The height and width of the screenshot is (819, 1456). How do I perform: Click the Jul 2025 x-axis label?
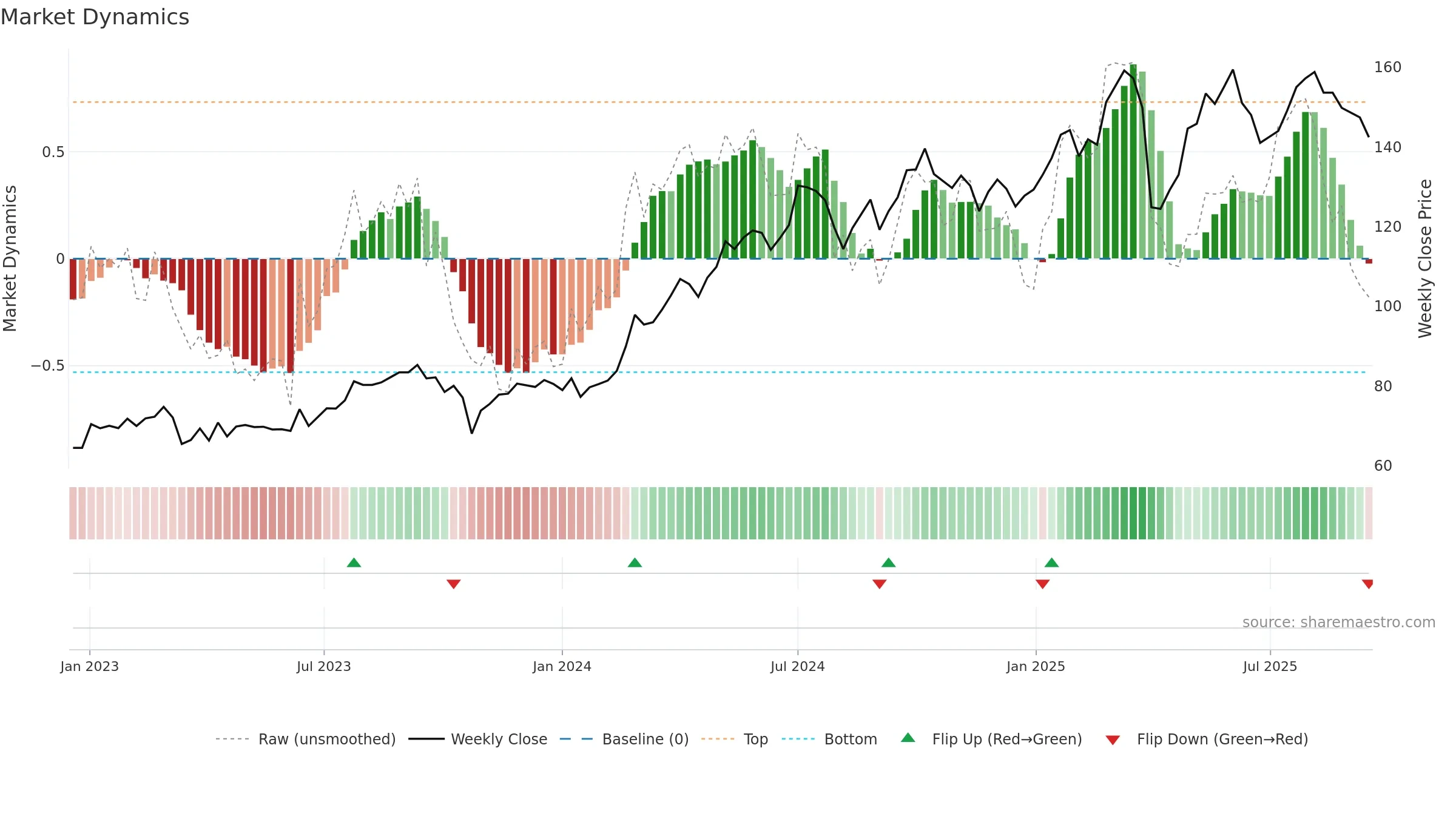1270,666
